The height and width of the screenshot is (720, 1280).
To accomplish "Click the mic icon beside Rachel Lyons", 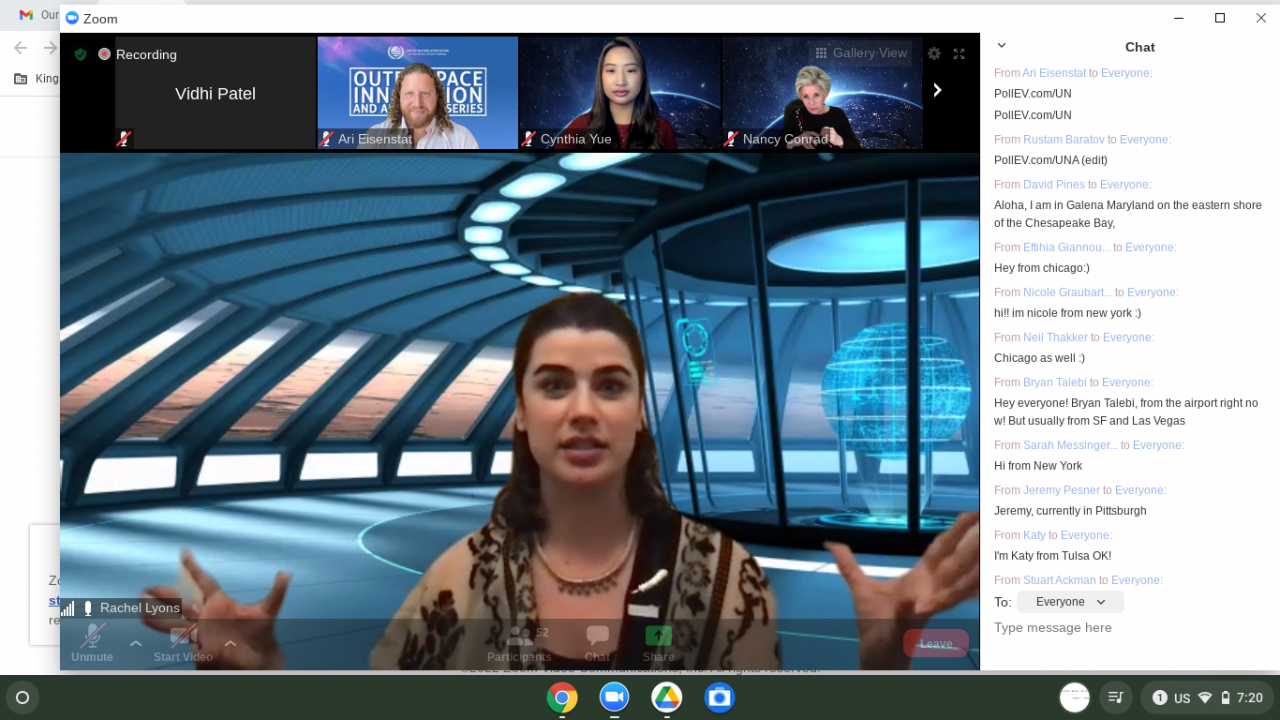I will [x=88, y=608].
